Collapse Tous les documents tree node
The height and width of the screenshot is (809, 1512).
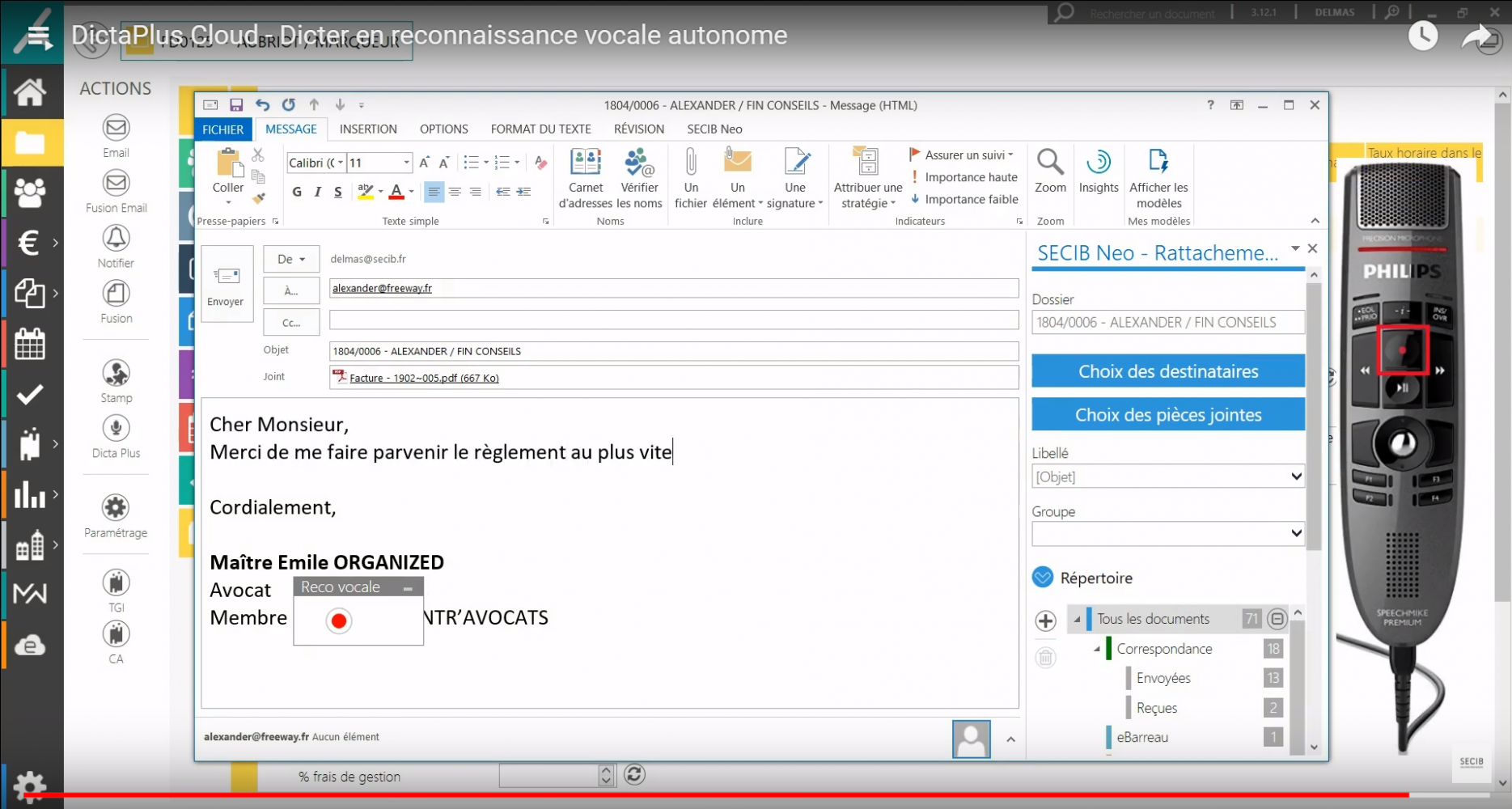pos(1077,620)
